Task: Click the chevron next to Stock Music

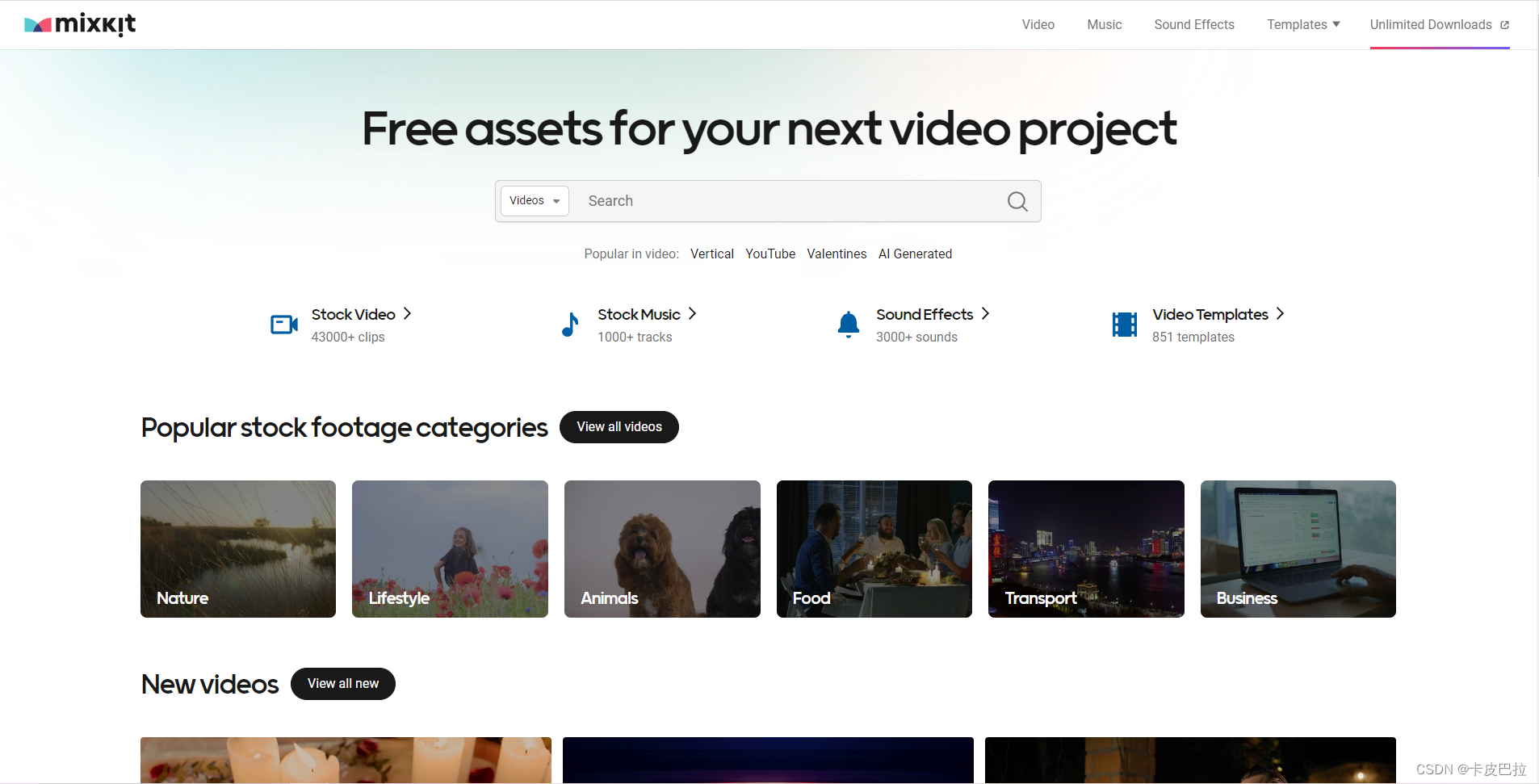Action: (692, 313)
